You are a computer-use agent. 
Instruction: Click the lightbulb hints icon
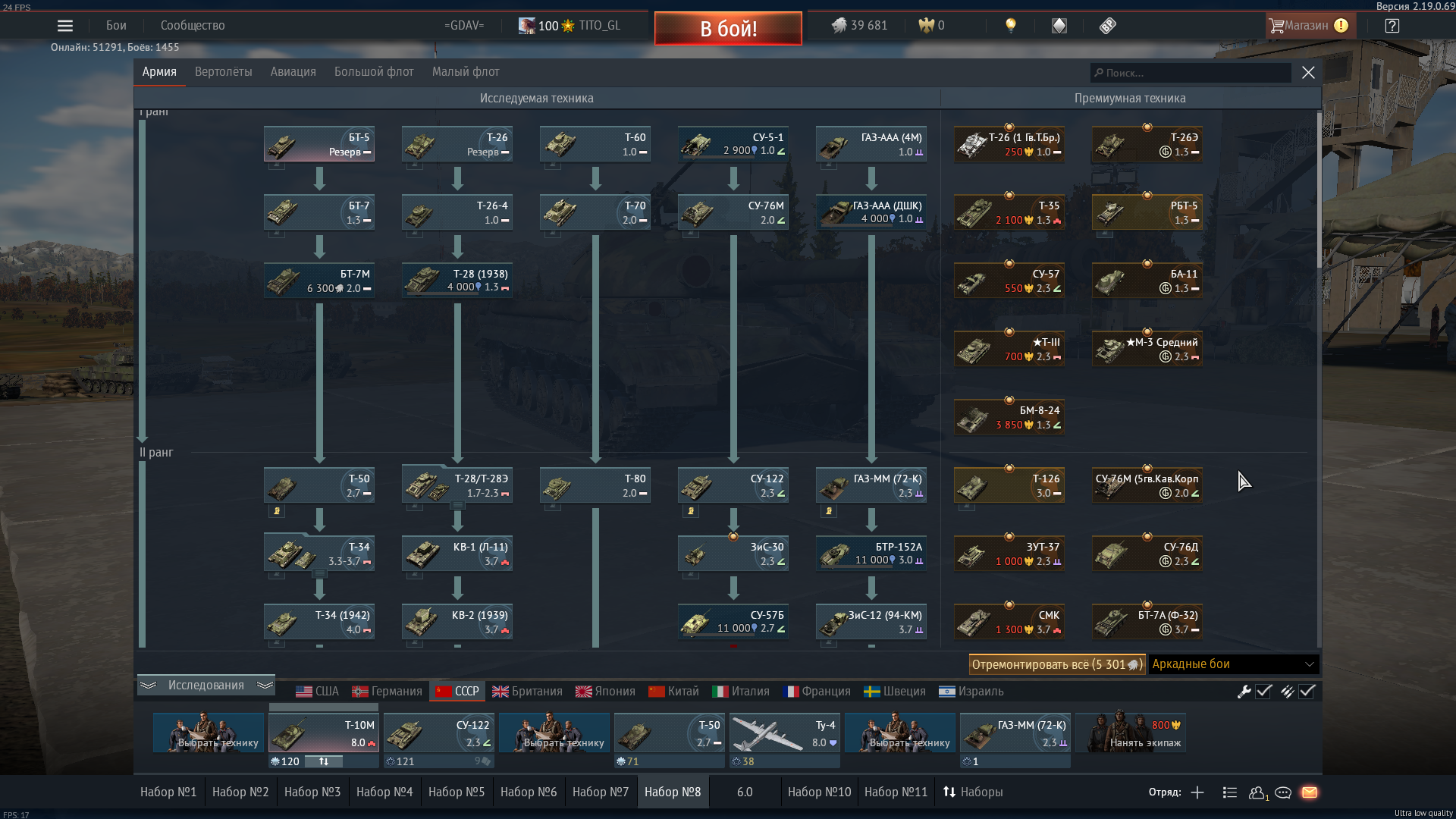1010,26
